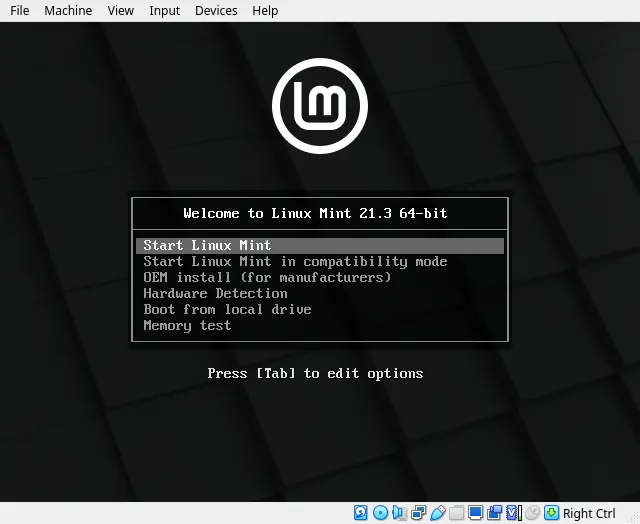
Task: Click the mouse integration status icon
Action: [x=532, y=513]
